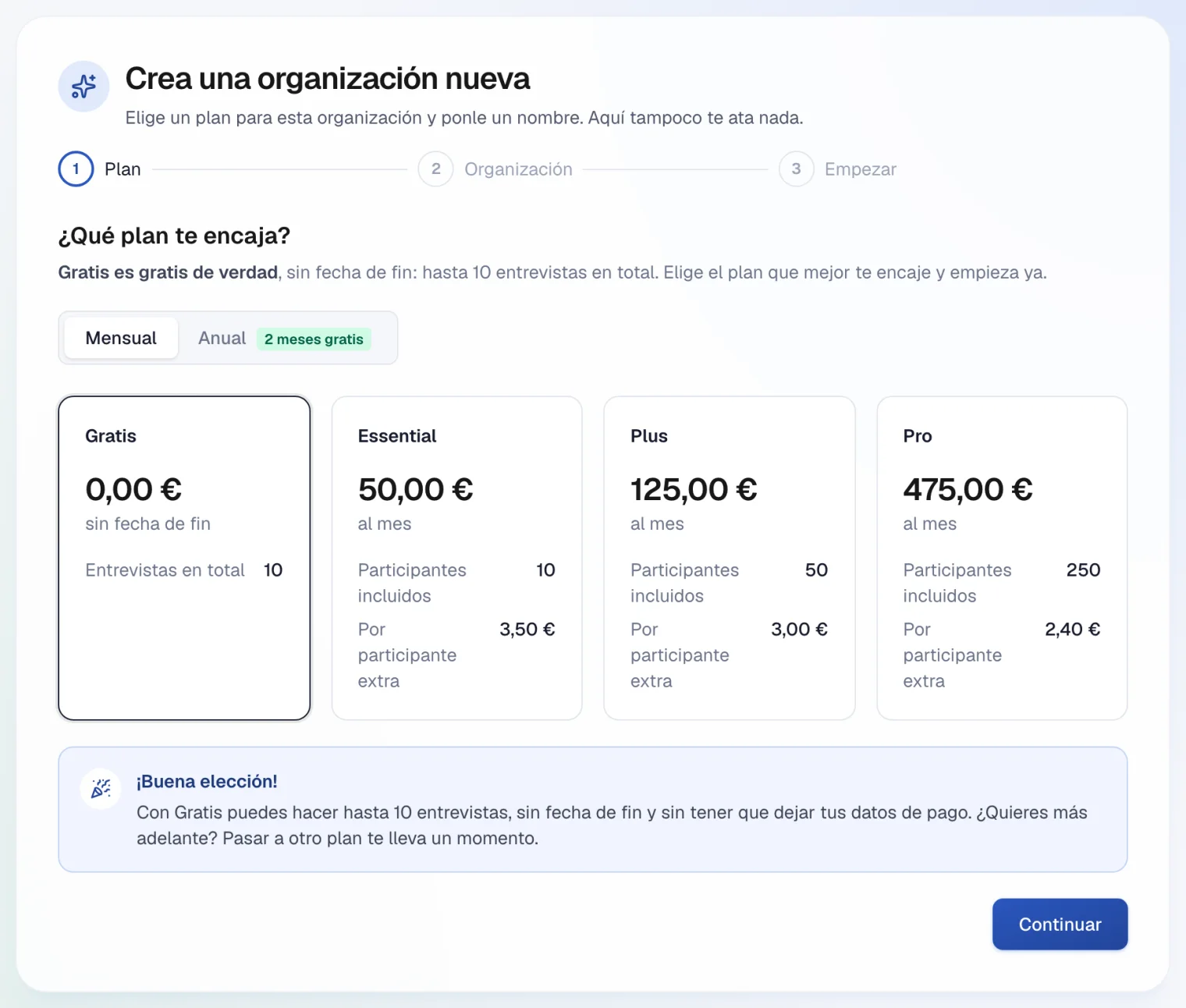Image resolution: width=1186 pixels, height=1008 pixels.
Task: Click the '125,00 €' price
Action: click(x=694, y=490)
